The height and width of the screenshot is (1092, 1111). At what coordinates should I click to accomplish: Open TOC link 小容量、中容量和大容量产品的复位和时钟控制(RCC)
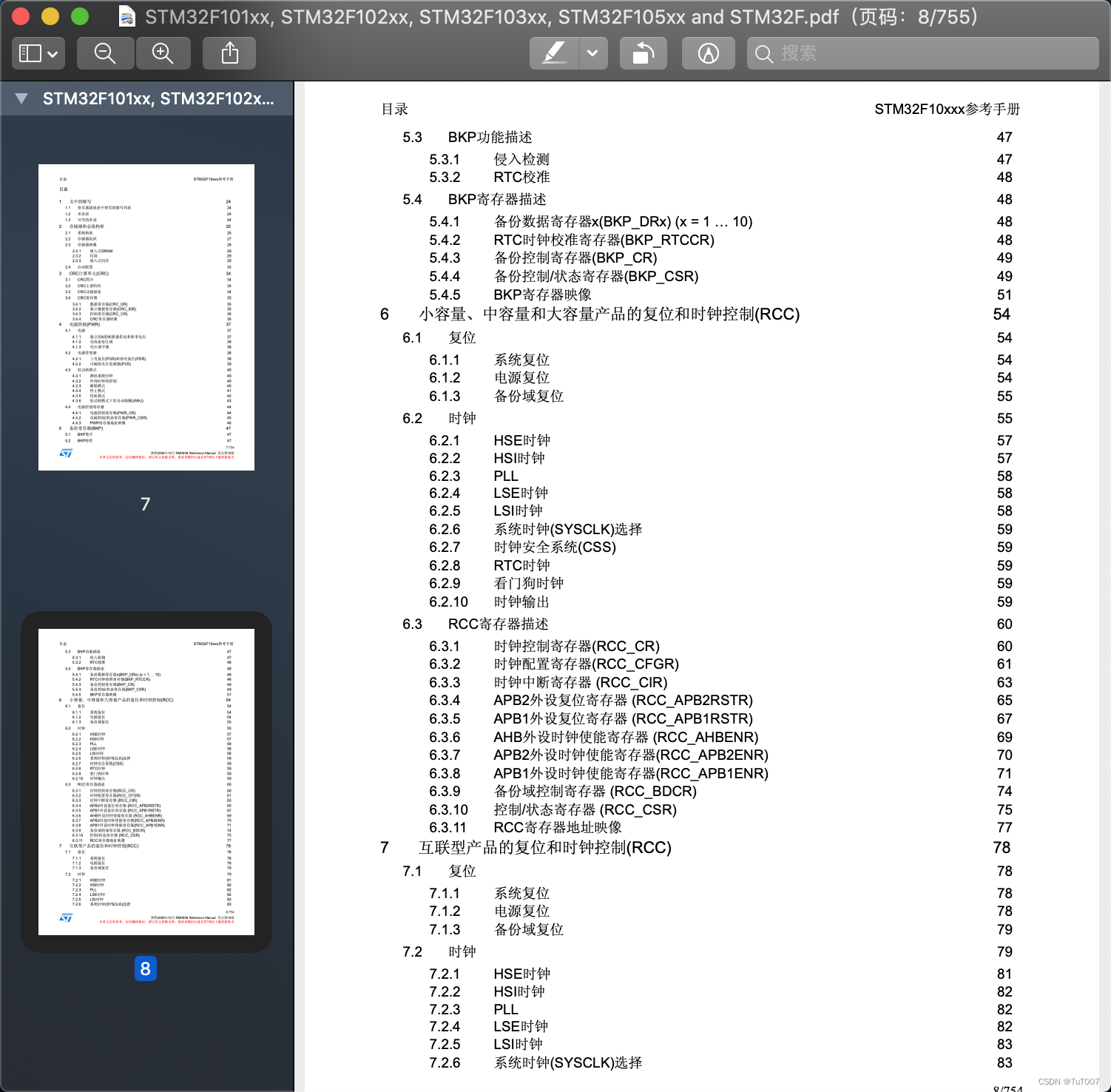[x=607, y=314]
